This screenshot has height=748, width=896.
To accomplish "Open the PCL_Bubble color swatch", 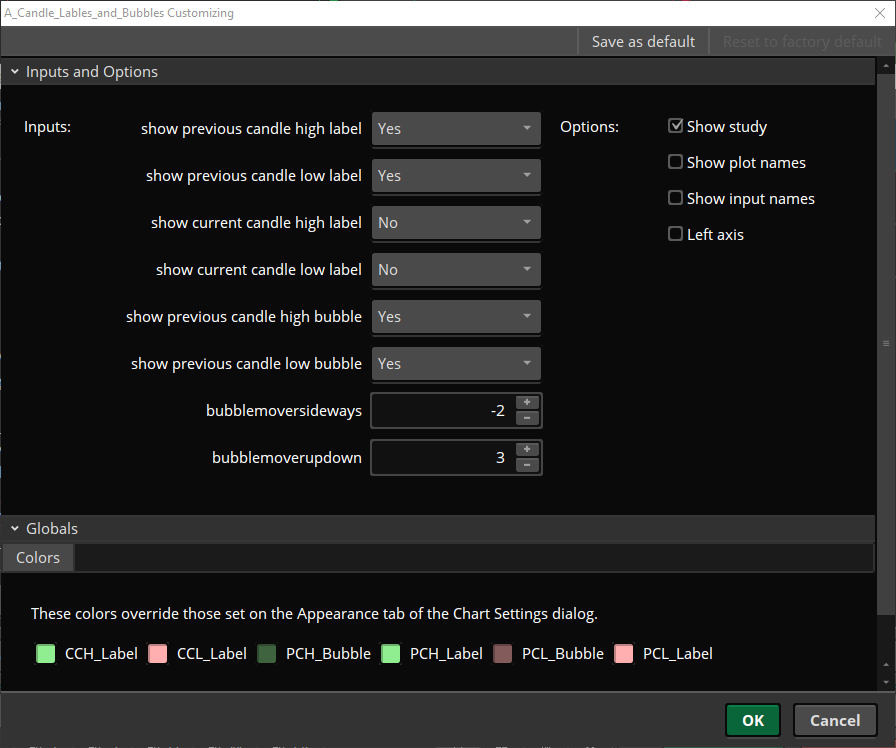I will tap(503, 653).
